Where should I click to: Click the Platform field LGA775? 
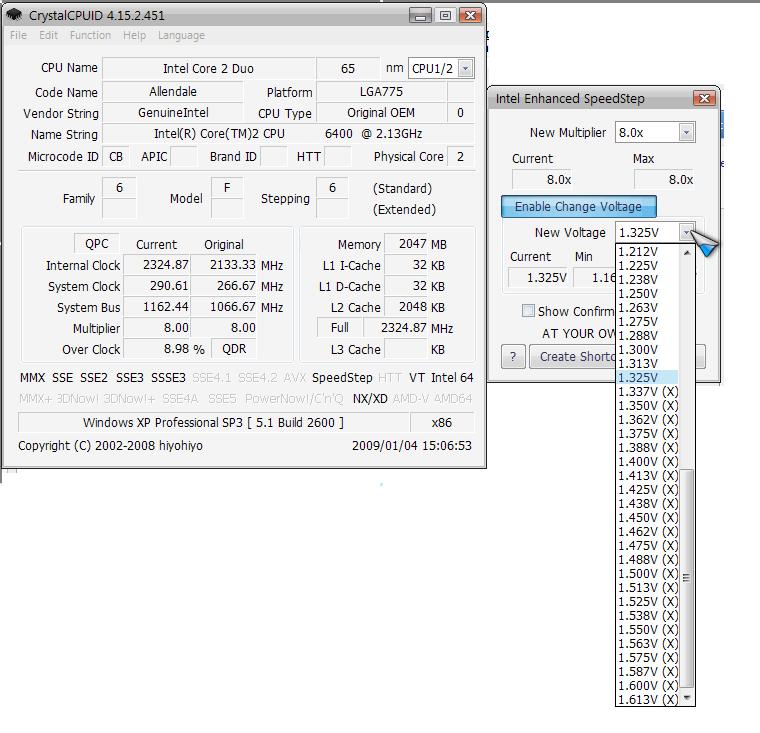[381, 92]
